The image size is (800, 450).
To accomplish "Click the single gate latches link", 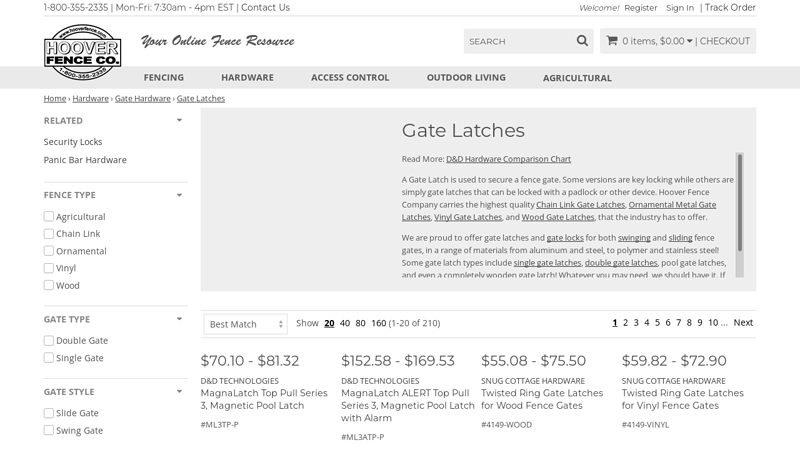I will [547, 263].
